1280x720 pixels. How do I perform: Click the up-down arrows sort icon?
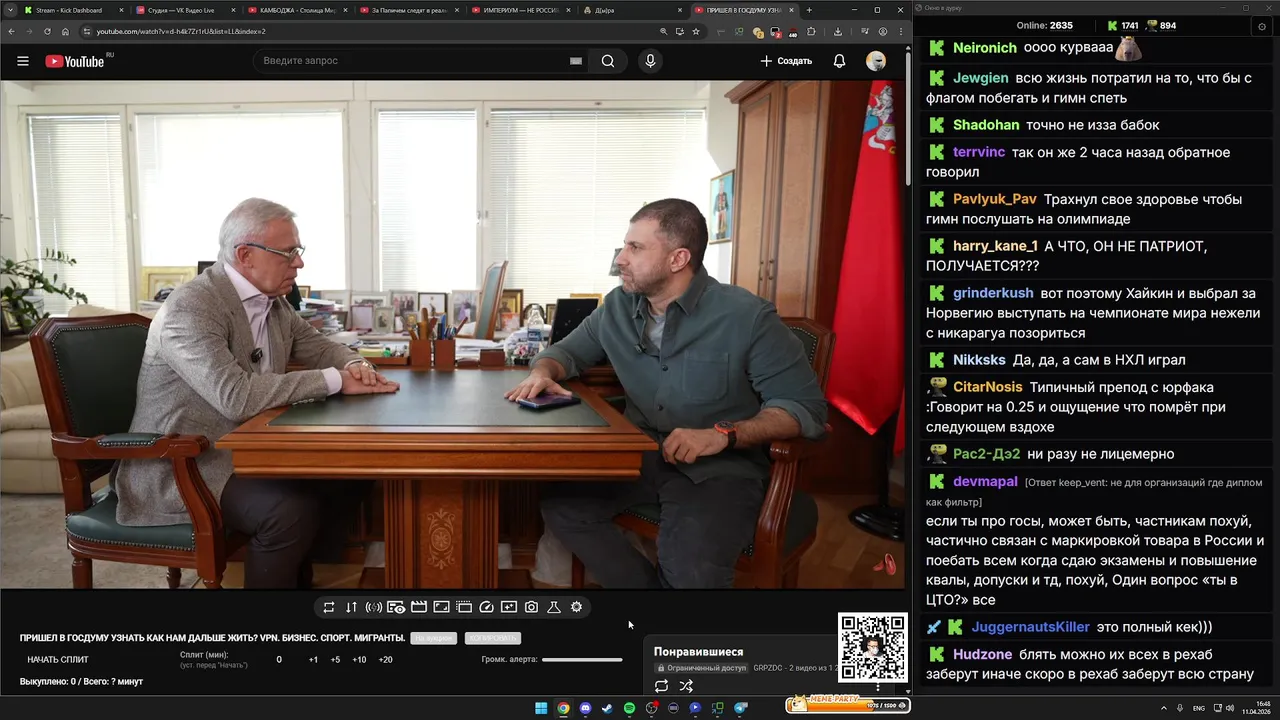tap(351, 607)
